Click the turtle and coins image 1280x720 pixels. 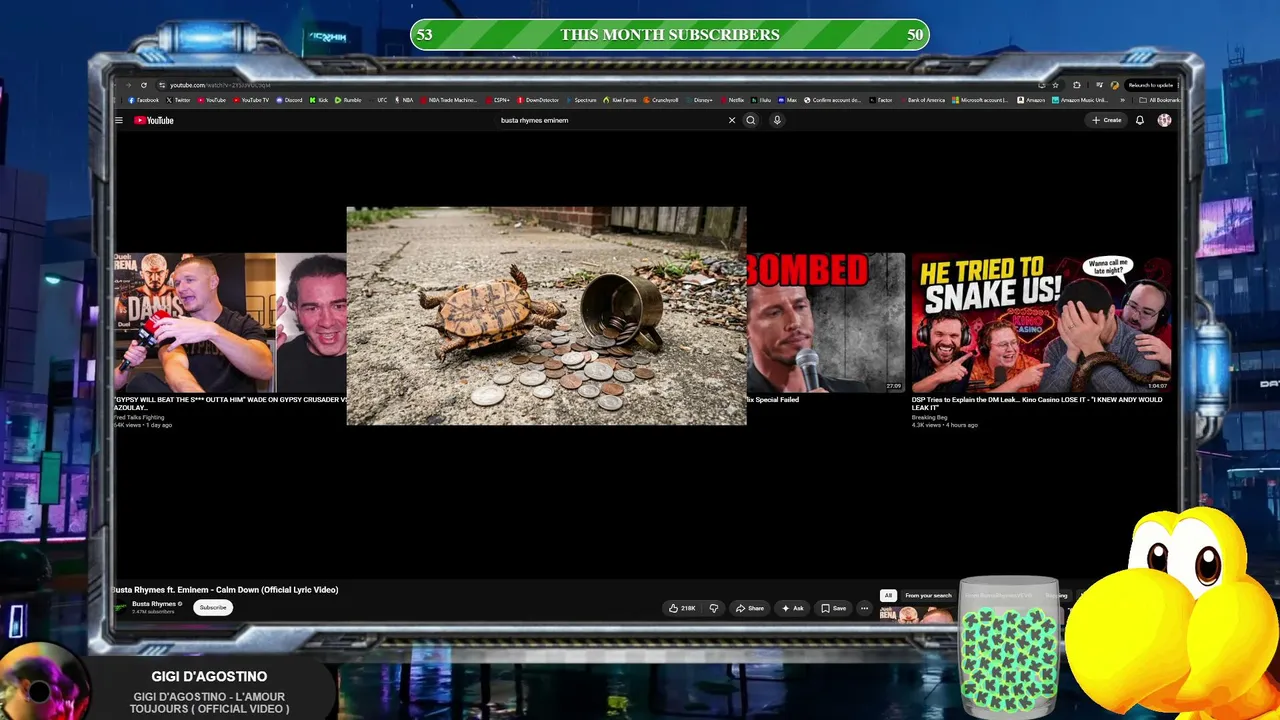tap(546, 316)
